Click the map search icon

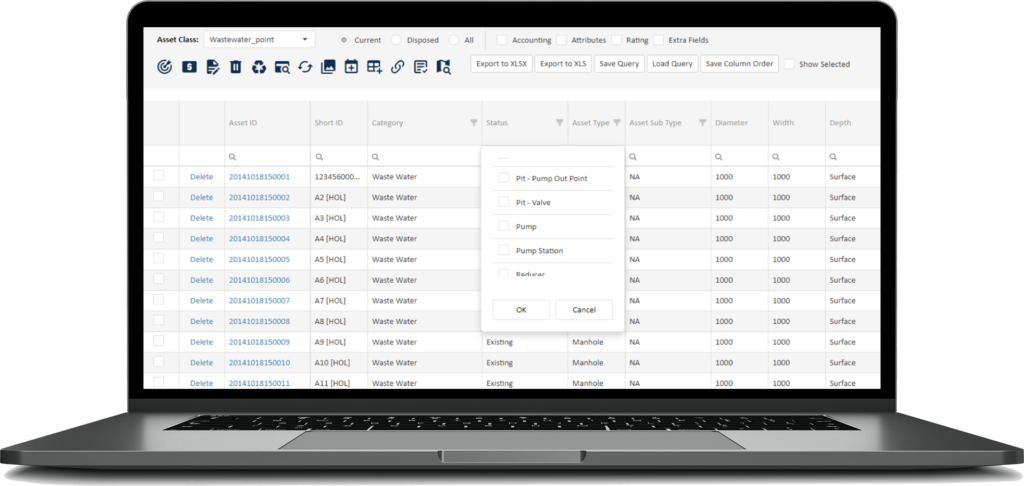[443, 67]
